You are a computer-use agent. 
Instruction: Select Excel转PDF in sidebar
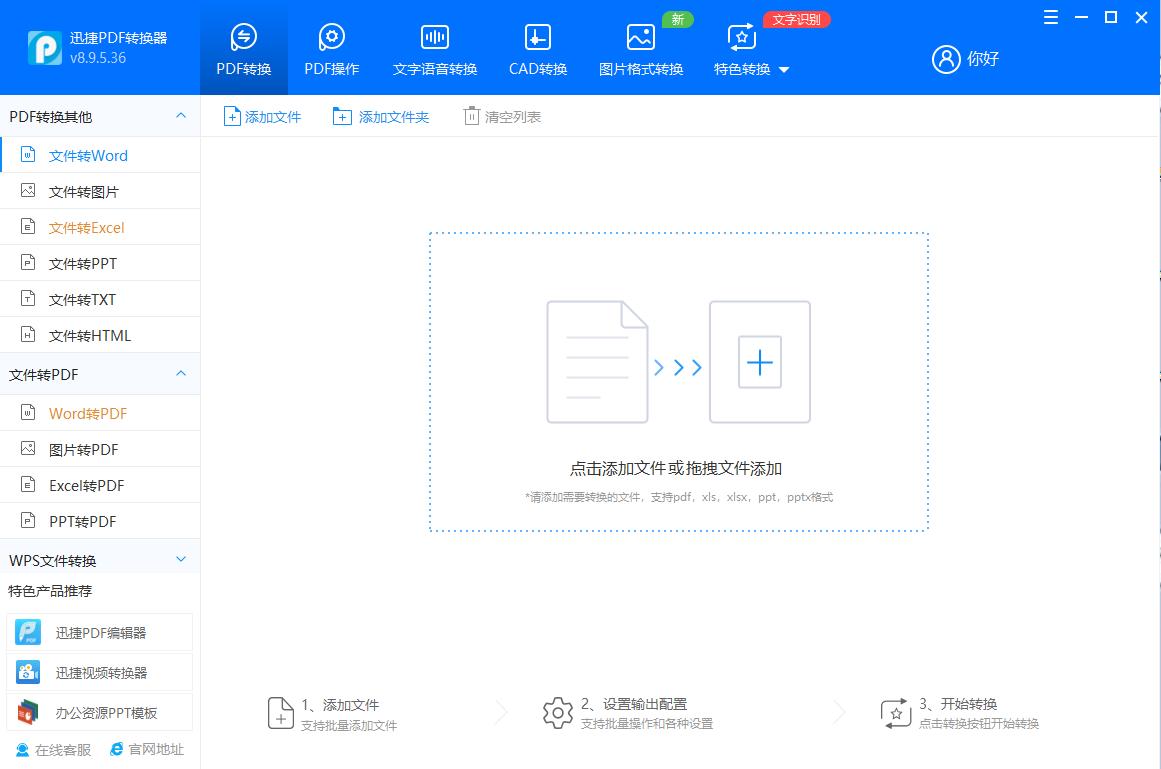pos(100,486)
